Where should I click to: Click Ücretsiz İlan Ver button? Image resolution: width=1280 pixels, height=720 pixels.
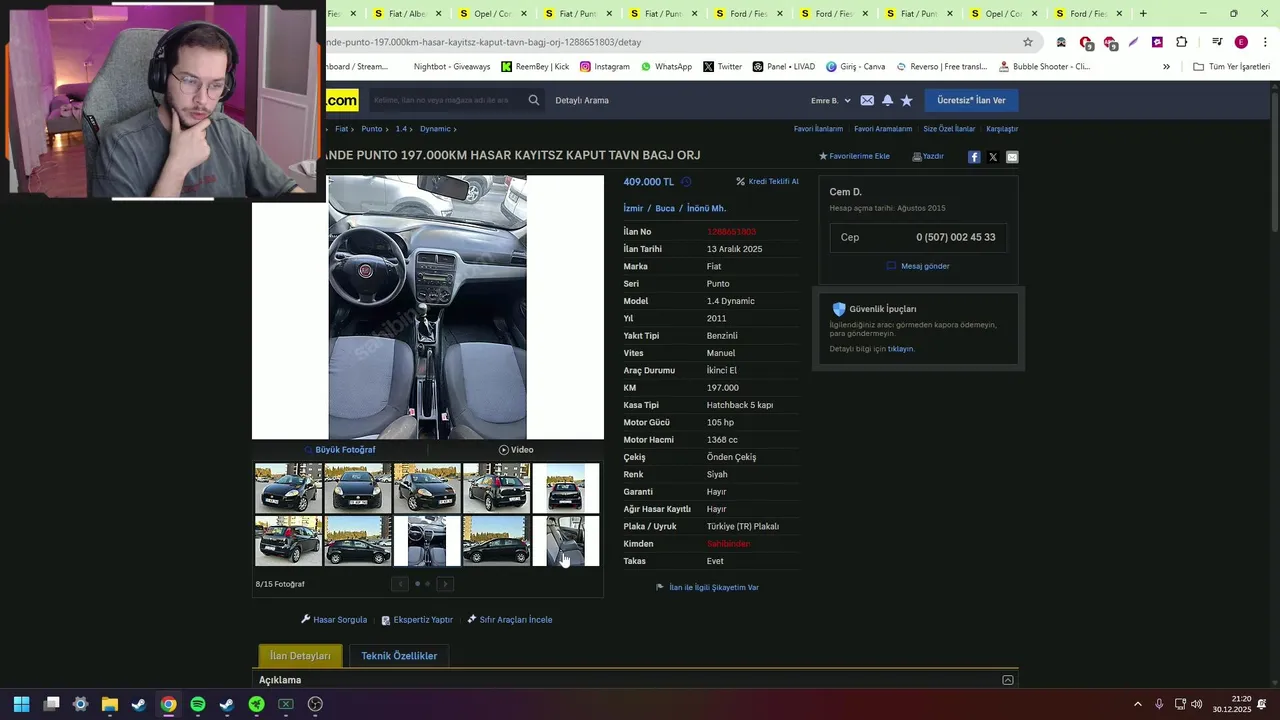point(971,100)
